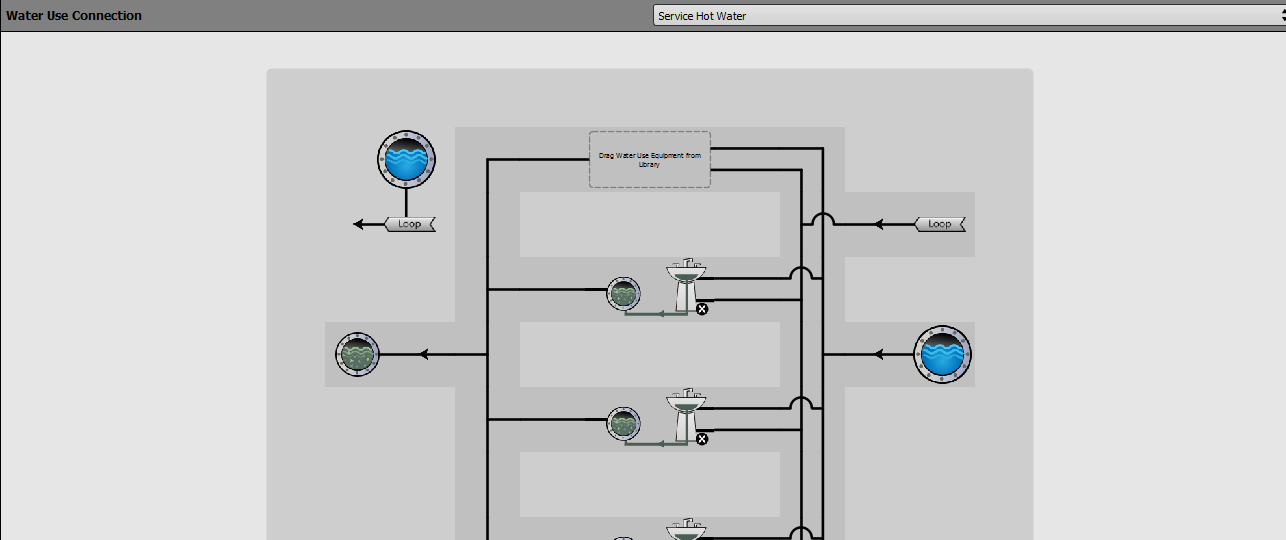Image resolution: width=1286 pixels, height=540 pixels.
Task: Select the small drain icon beside first sink
Action: 623,294
